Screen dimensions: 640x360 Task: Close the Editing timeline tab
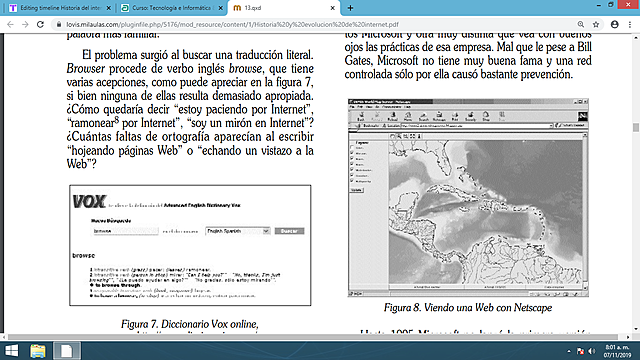(109, 8)
